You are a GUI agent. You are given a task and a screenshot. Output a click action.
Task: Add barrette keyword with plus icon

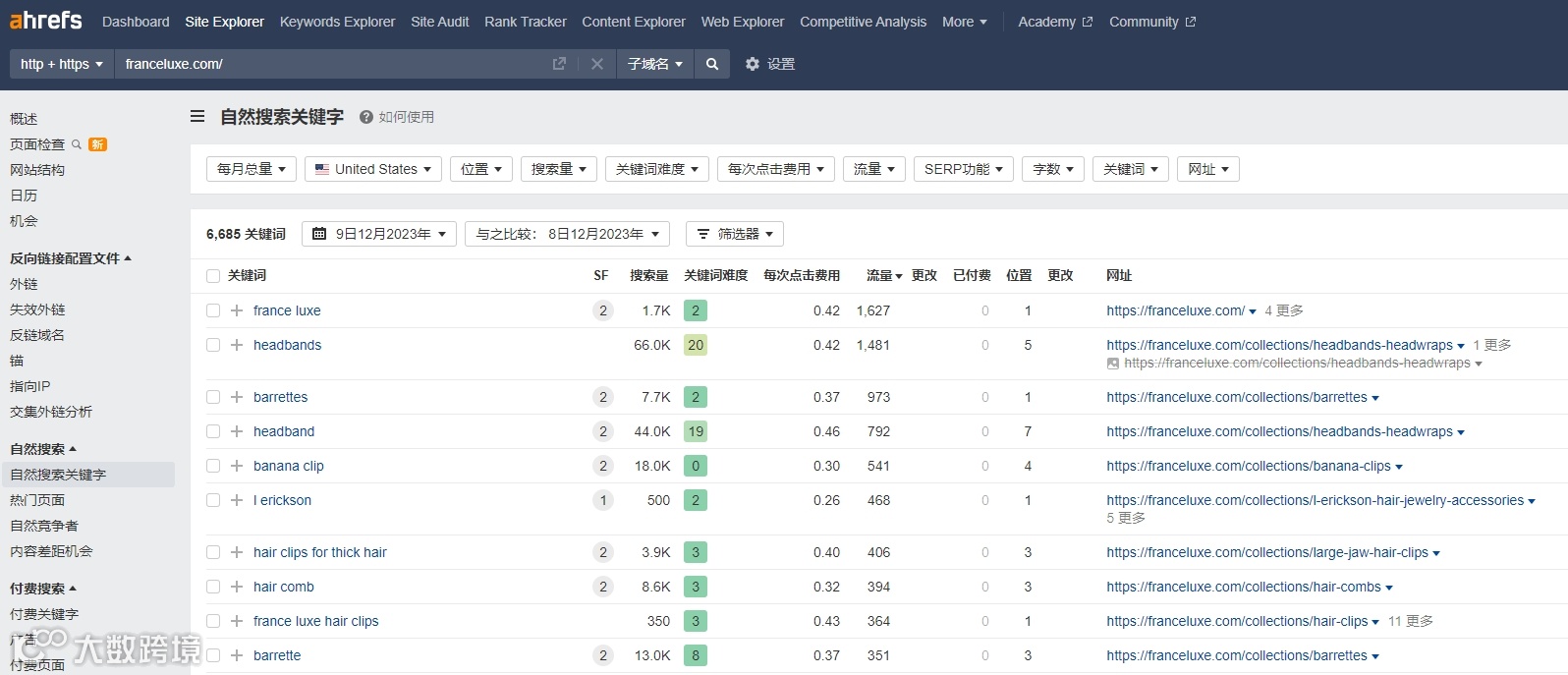point(237,655)
